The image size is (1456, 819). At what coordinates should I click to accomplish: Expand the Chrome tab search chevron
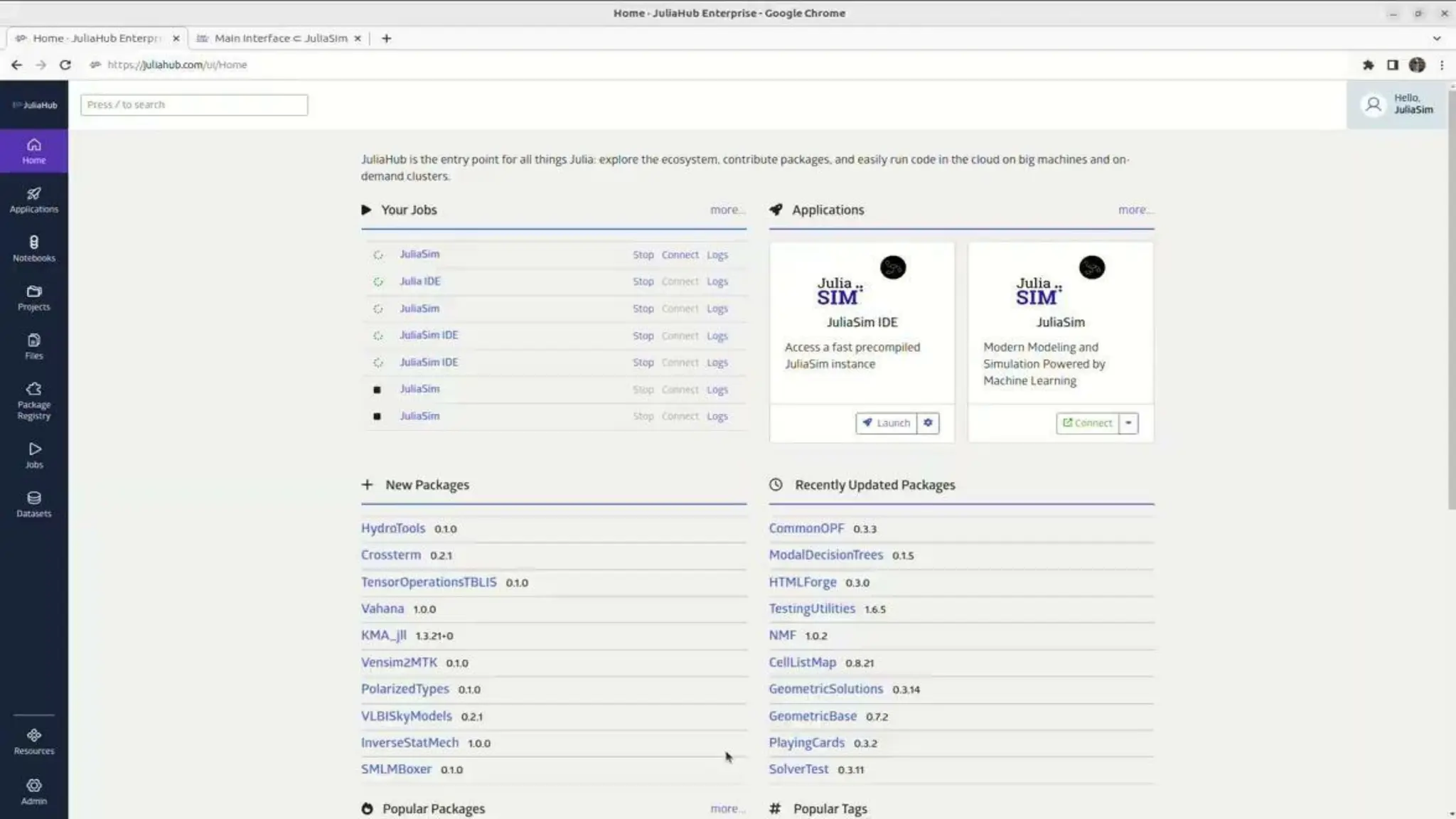point(1436,38)
